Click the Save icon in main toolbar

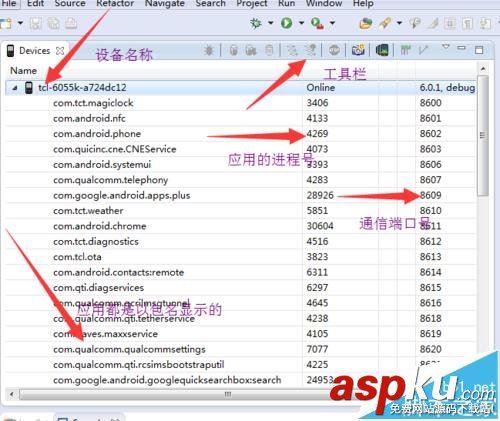pyautogui.click(x=36, y=23)
